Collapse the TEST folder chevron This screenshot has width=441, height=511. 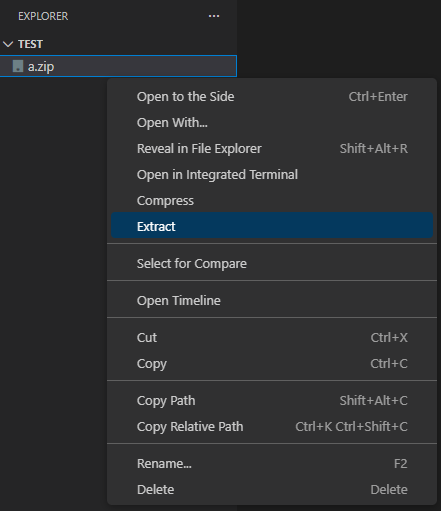[8, 44]
